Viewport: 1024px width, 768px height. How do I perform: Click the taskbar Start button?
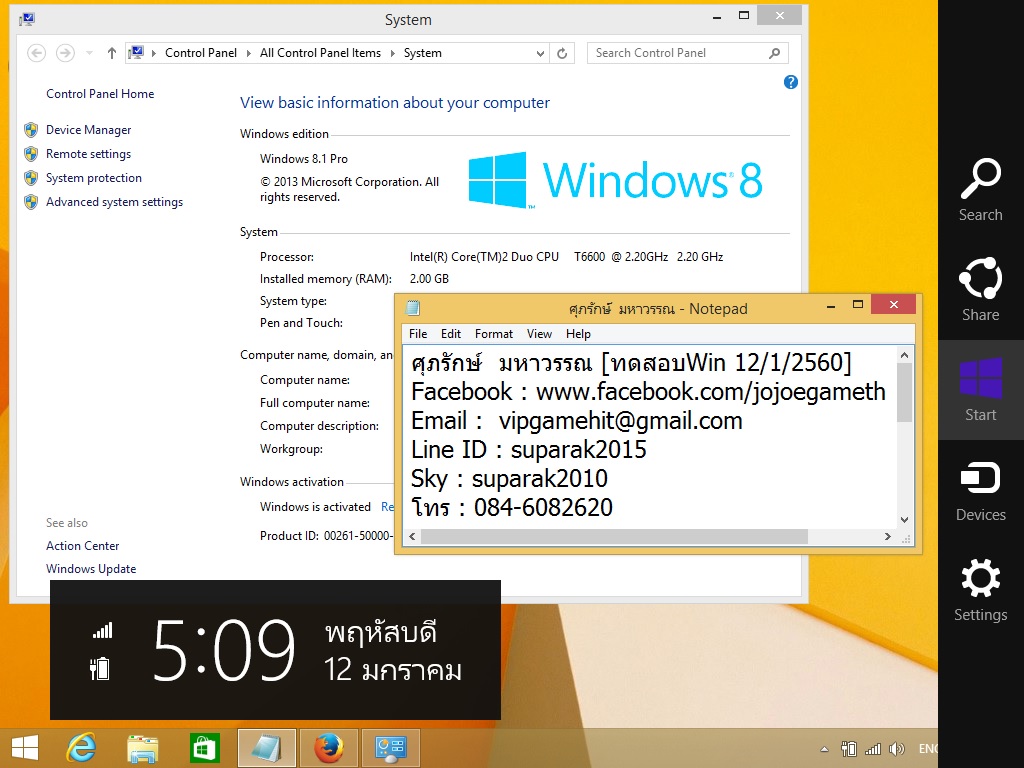24,748
